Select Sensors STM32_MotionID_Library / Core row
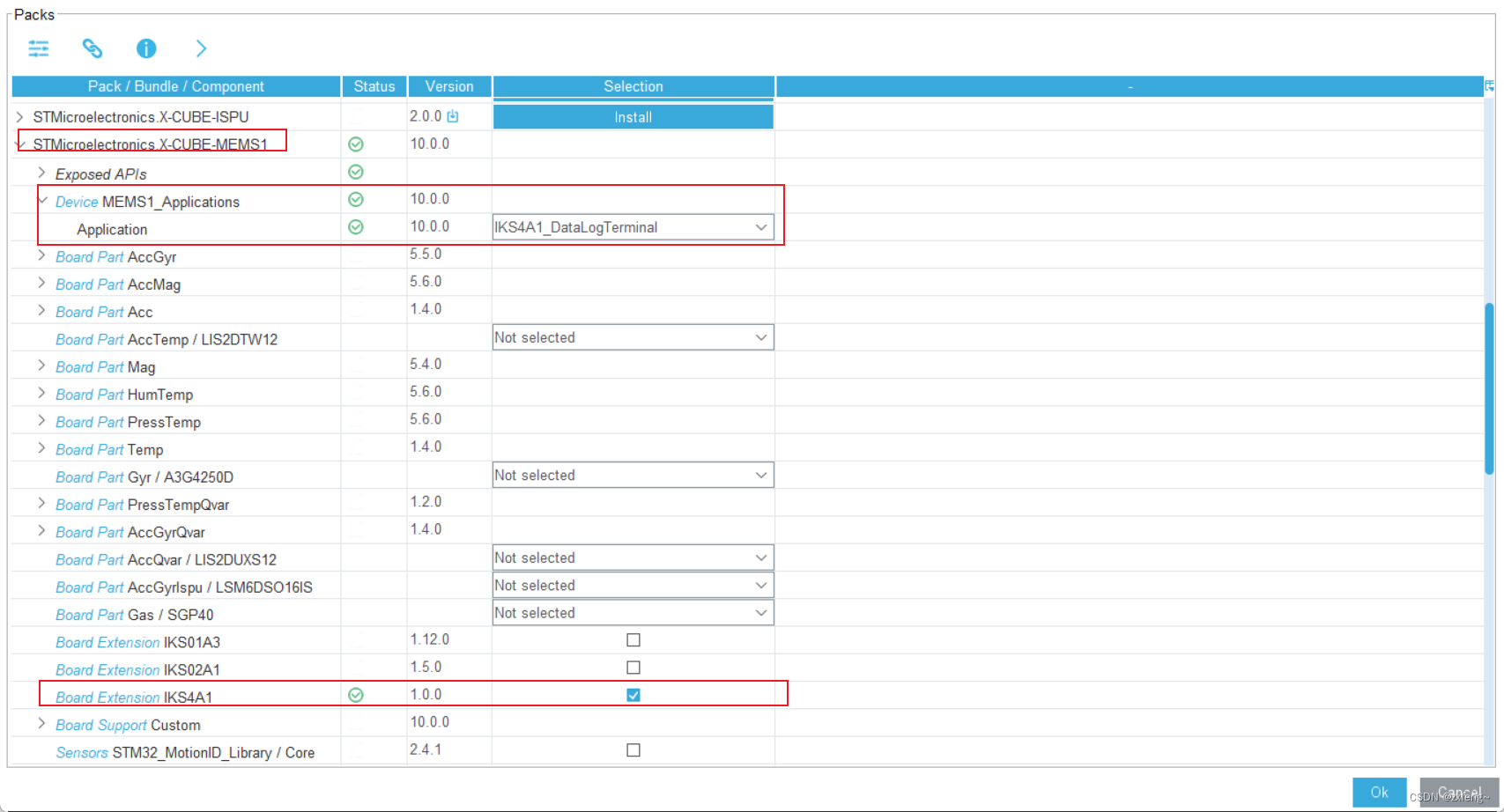 pos(185,752)
